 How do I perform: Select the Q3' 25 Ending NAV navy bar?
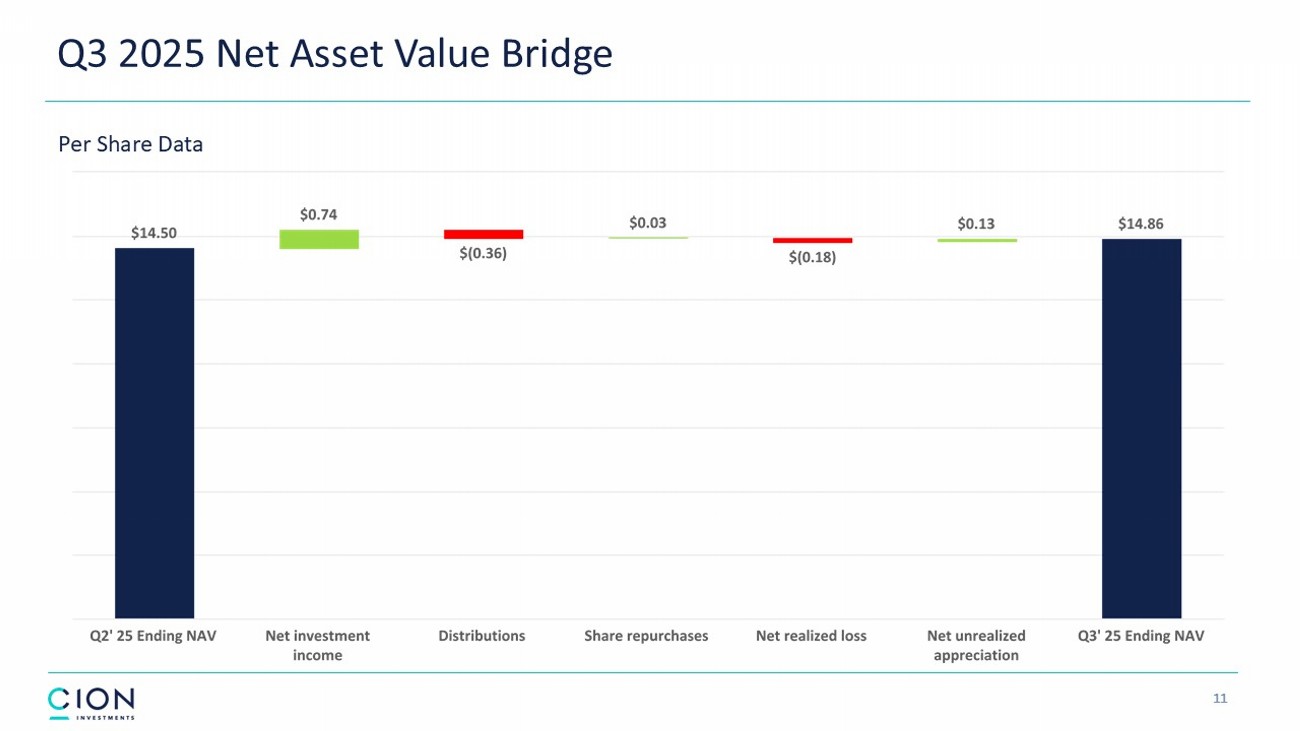tap(1141, 428)
